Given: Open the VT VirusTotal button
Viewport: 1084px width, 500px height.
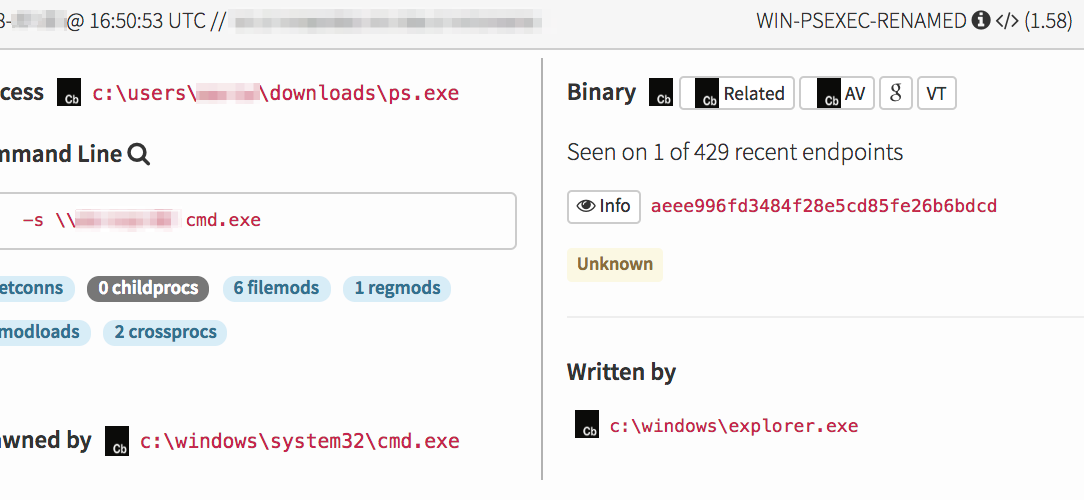Looking at the screenshot, I should point(936,93).
